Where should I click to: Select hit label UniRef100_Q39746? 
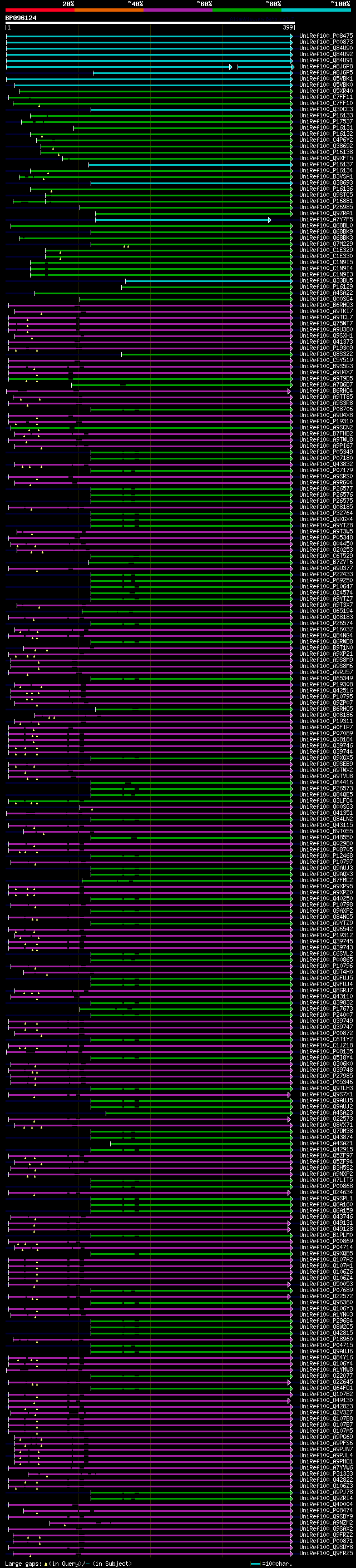(x=325, y=746)
